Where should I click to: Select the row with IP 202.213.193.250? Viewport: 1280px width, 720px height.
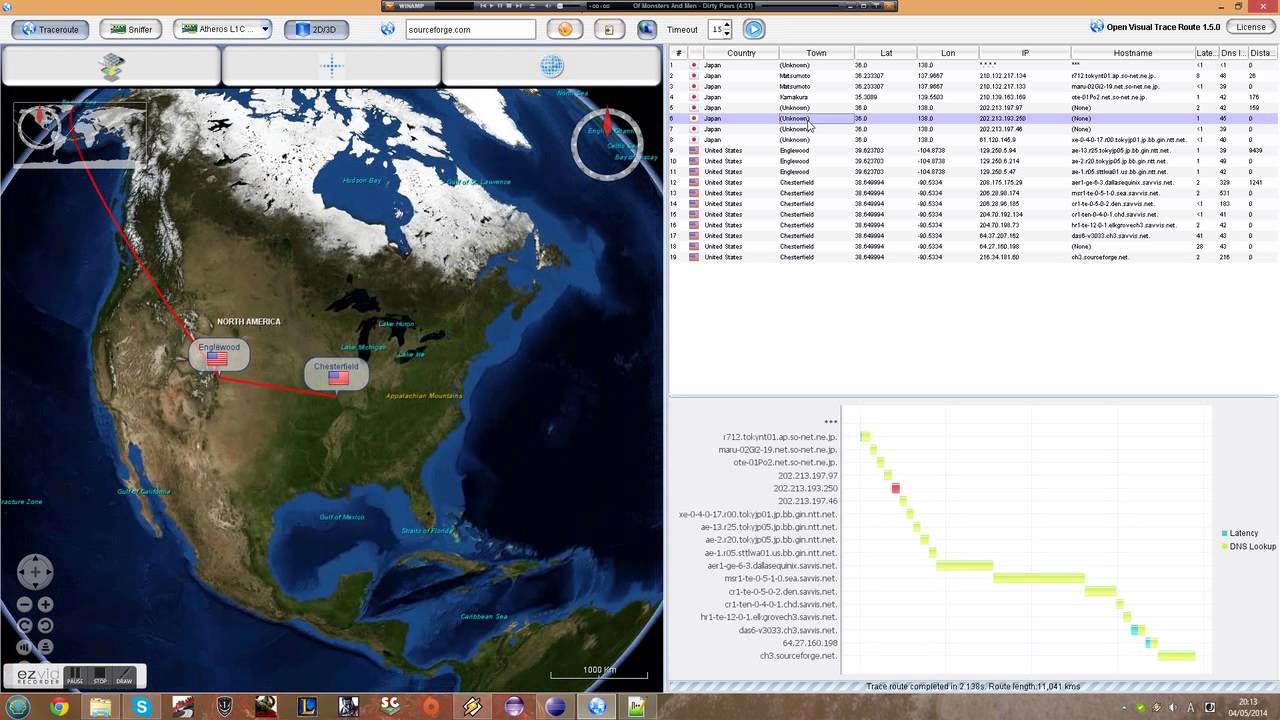point(974,118)
